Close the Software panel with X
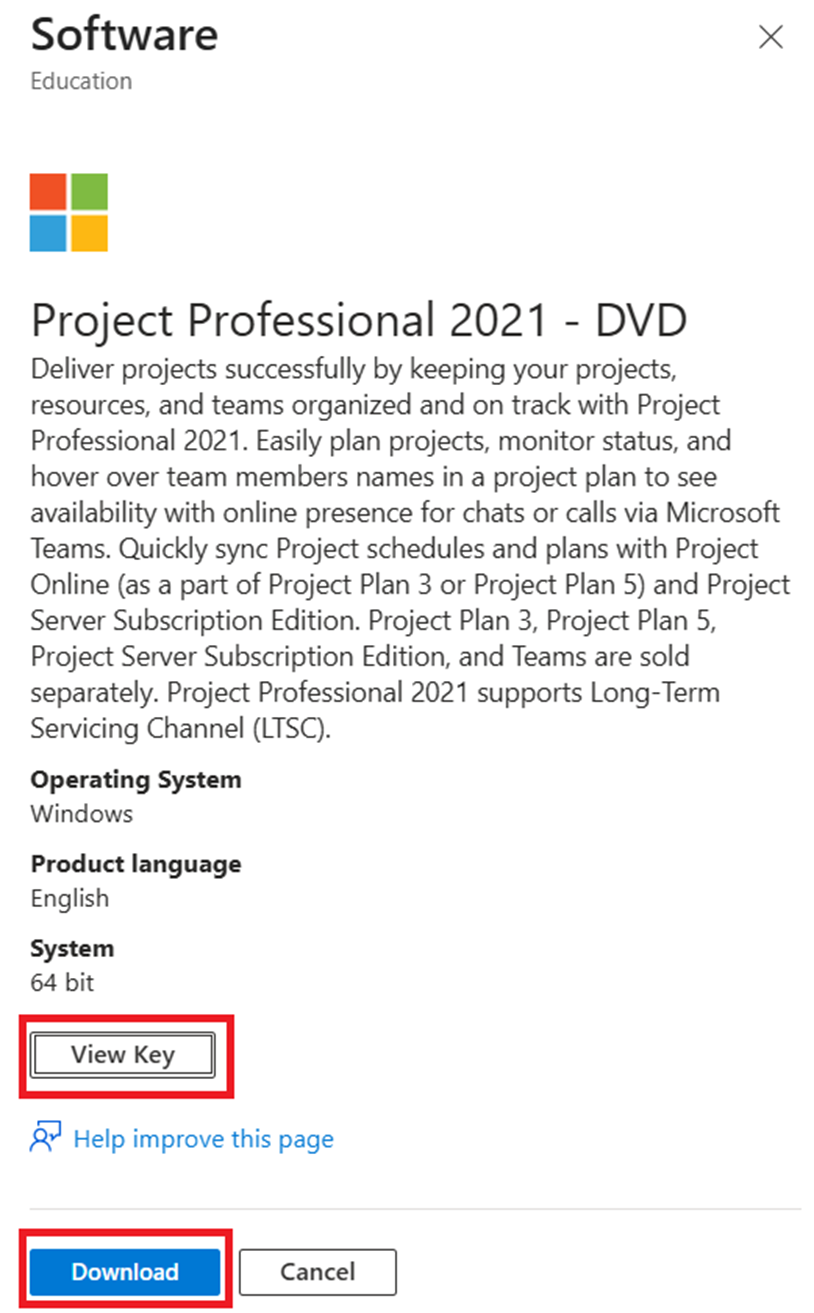Image resolution: width=814 pixels, height=1313 pixels. click(771, 37)
